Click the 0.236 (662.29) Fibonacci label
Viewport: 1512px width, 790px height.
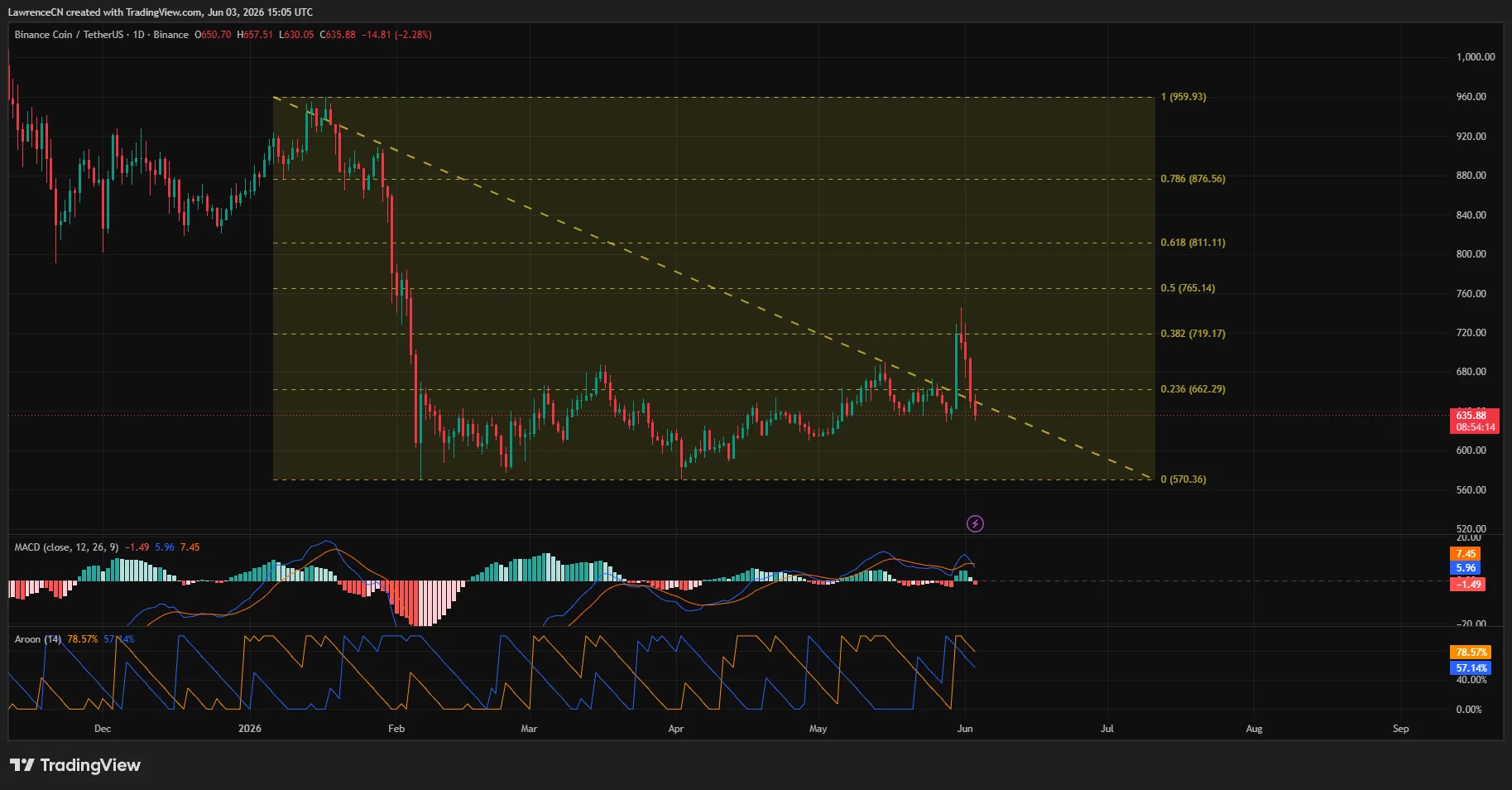tap(1193, 389)
